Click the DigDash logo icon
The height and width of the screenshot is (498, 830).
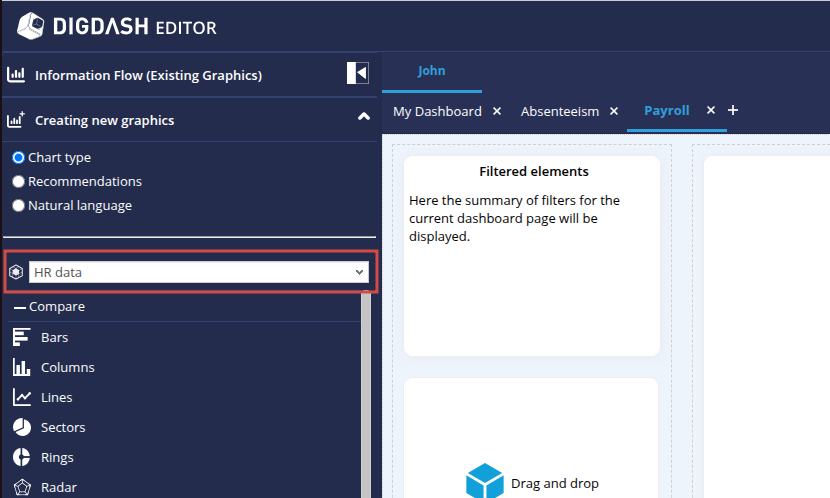tap(31, 26)
